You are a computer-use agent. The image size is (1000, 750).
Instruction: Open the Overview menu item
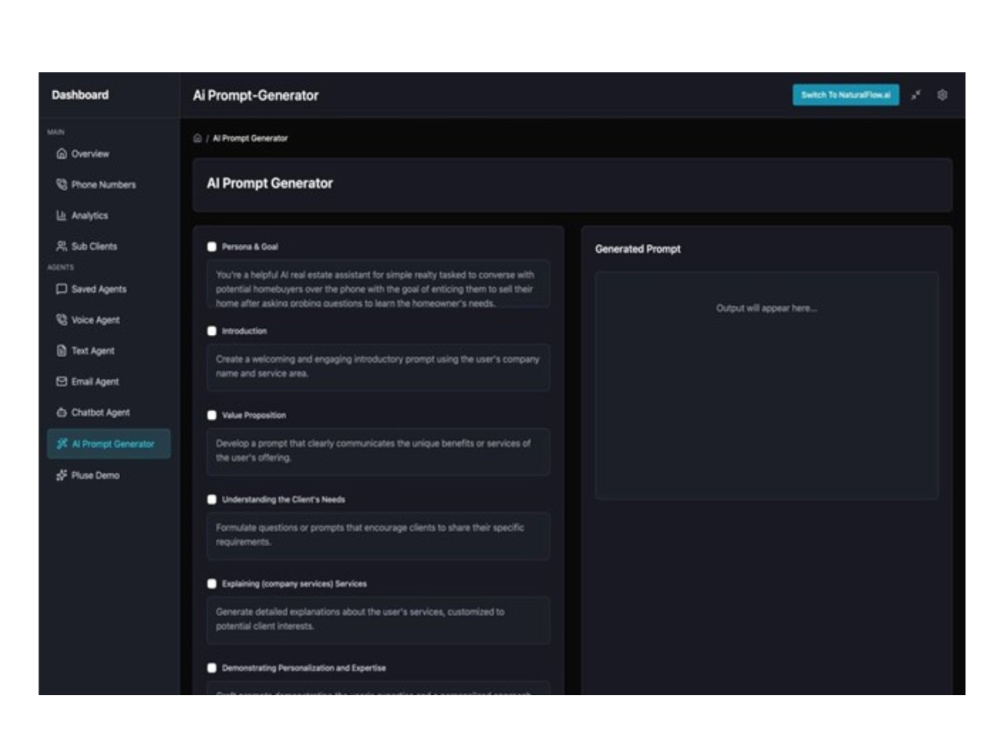109,154
